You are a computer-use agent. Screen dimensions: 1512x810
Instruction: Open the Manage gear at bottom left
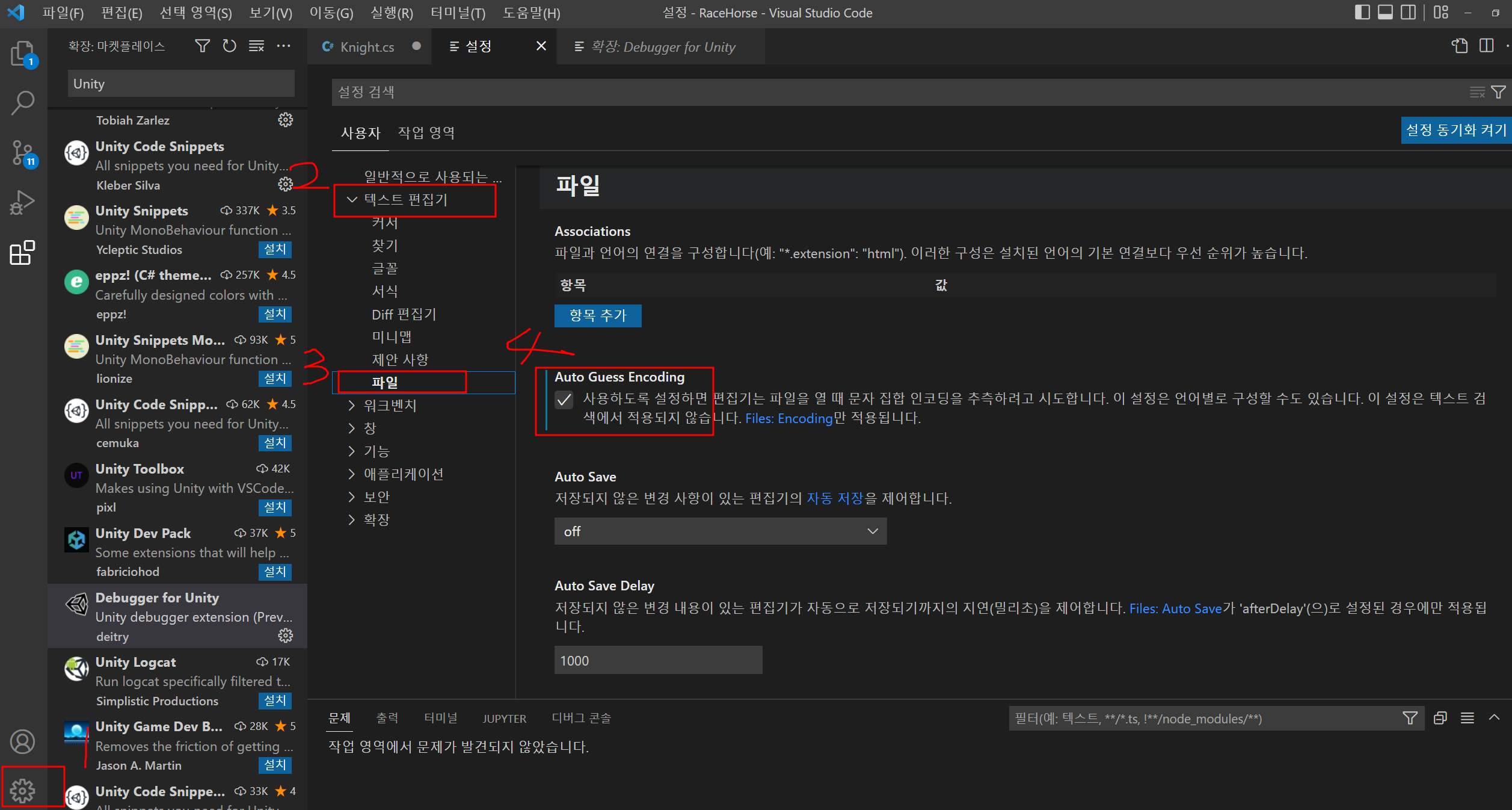point(23,790)
